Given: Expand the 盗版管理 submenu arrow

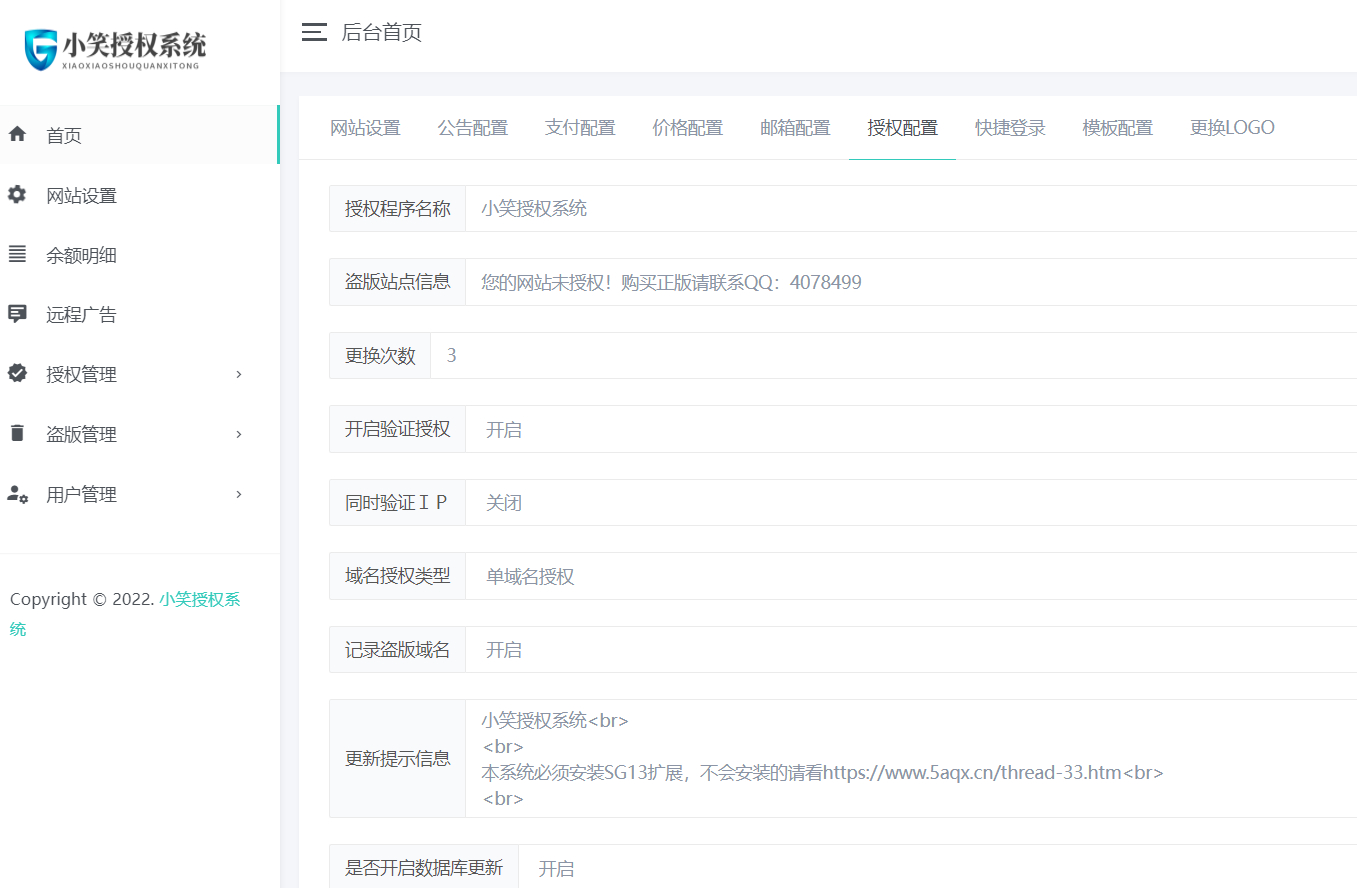Looking at the screenshot, I should pos(238,434).
